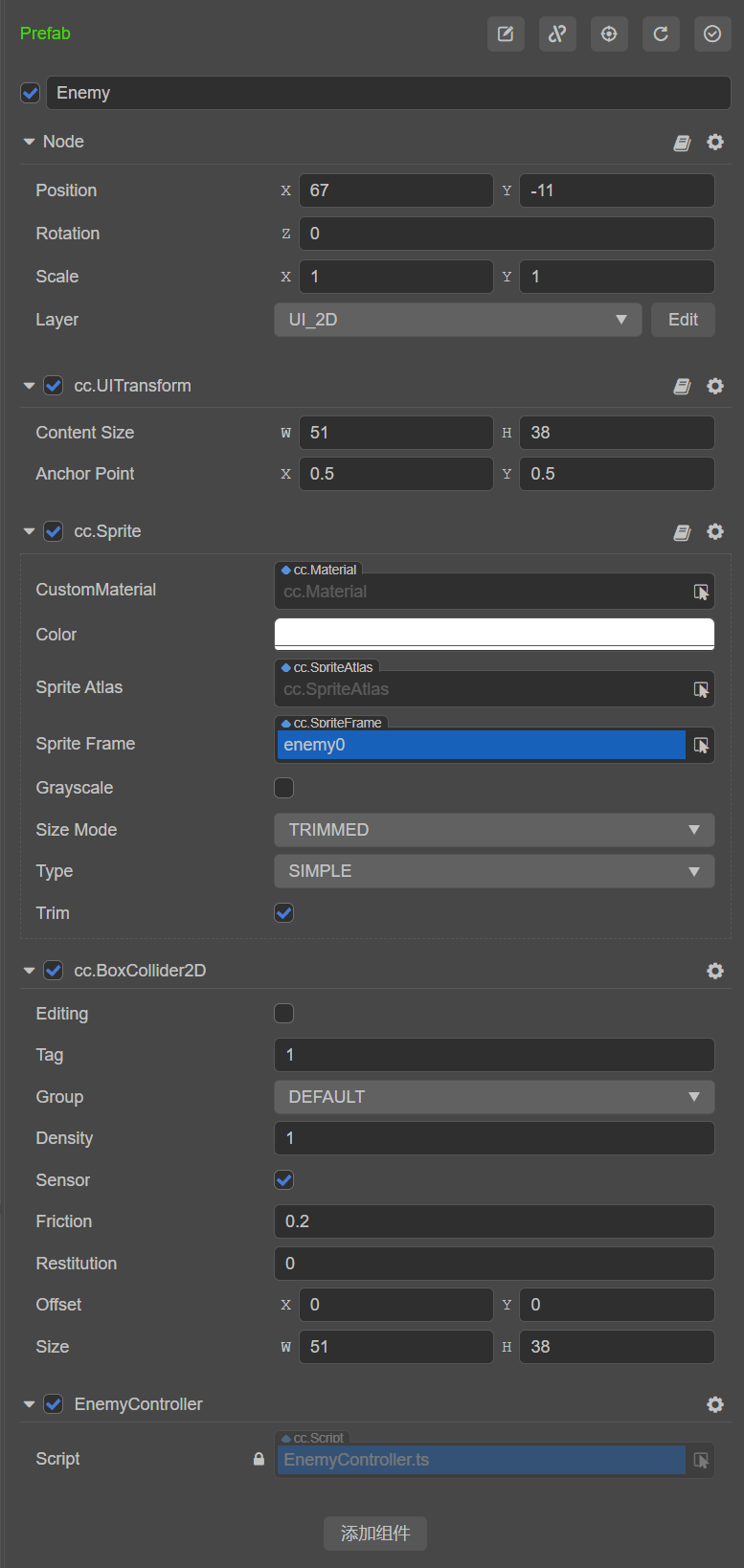Open the cc.Sprite component settings gear
The height and width of the screenshot is (1568, 744).
(x=715, y=531)
